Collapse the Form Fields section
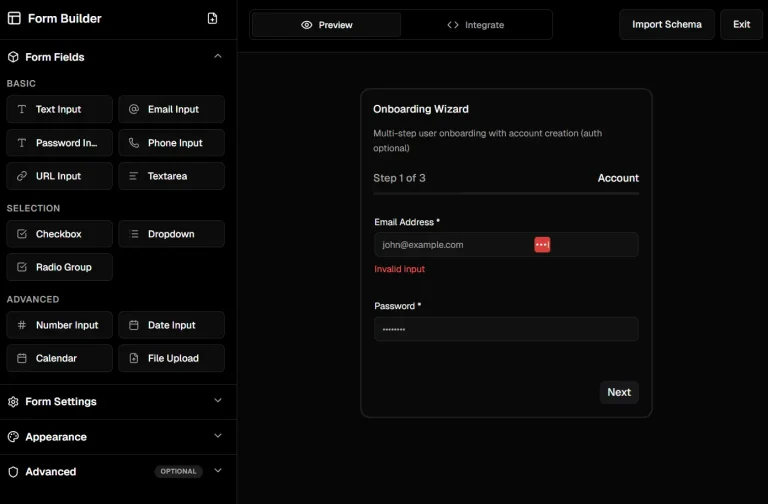 click(x=218, y=57)
